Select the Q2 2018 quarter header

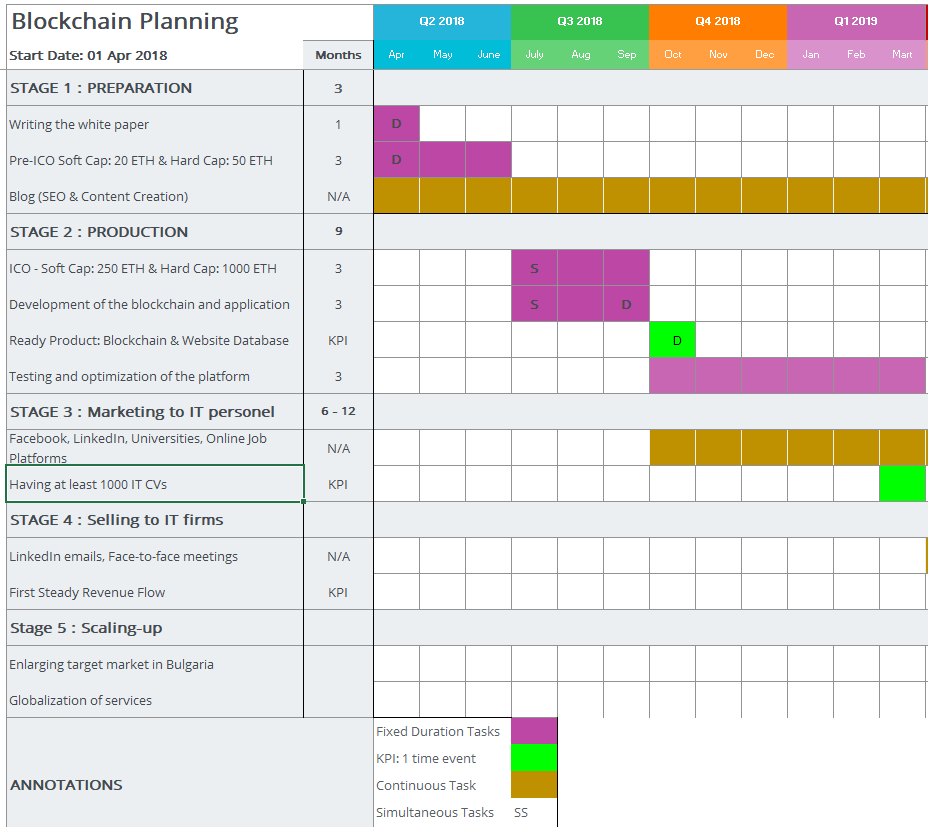tap(441, 20)
